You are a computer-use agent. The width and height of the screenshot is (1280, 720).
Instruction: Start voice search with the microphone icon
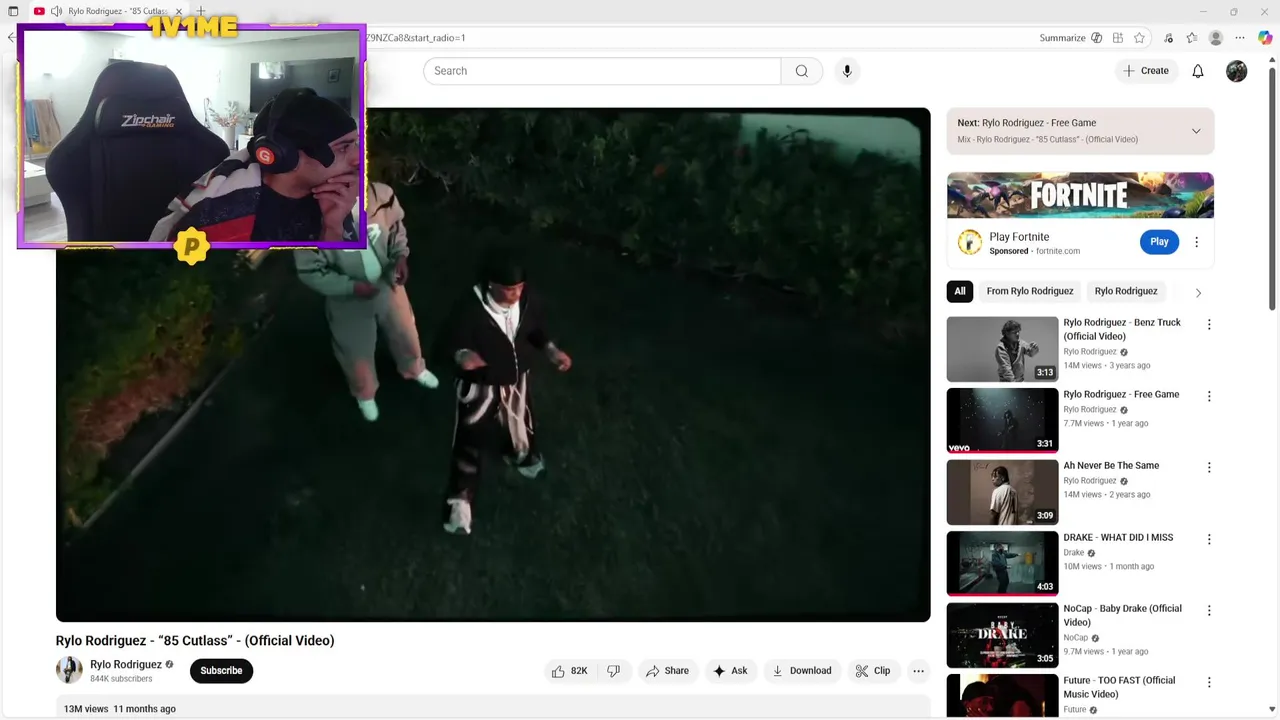tap(847, 71)
